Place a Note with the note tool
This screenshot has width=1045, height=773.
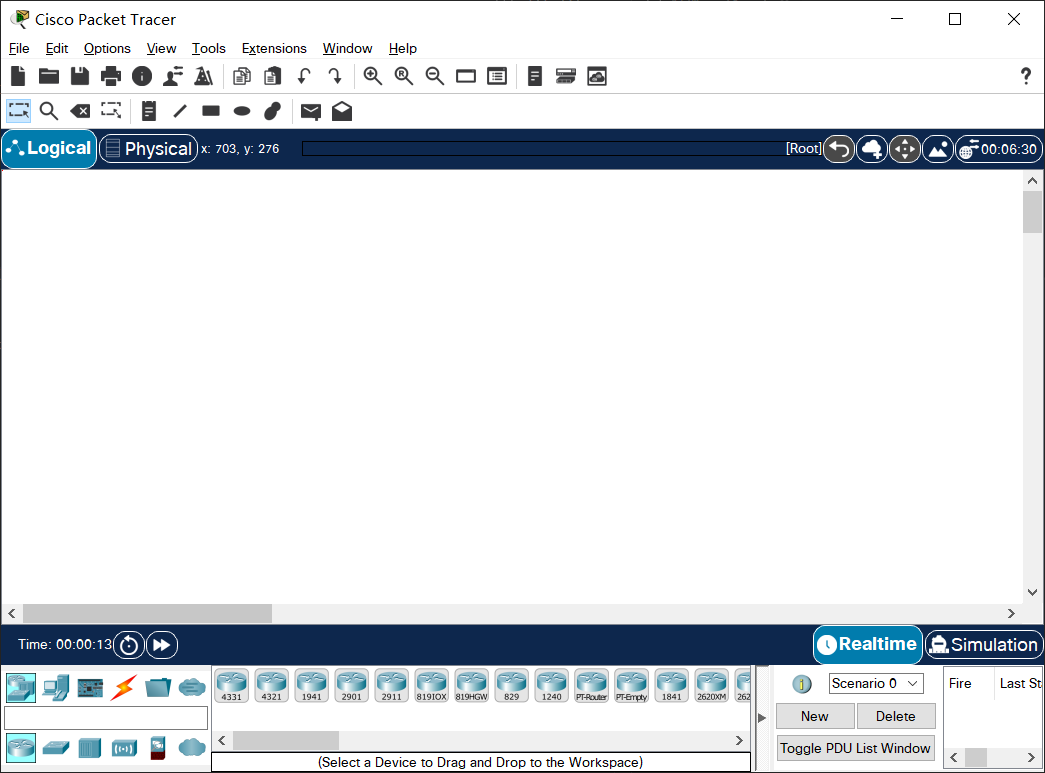(149, 111)
